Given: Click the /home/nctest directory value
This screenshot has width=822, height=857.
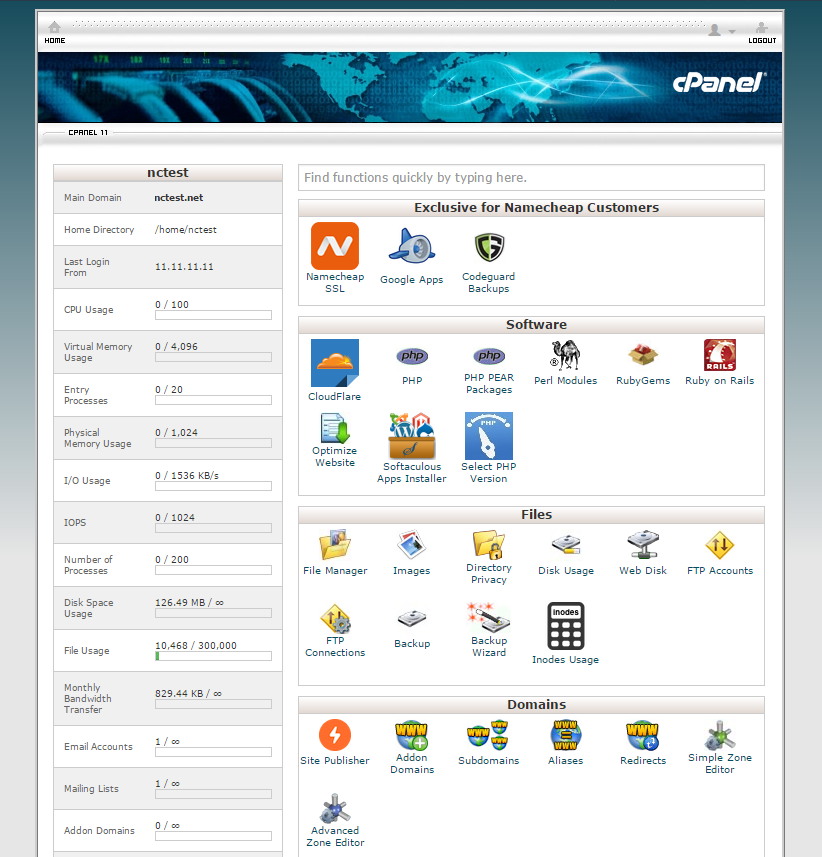Looking at the screenshot, I should tap(186, 230).
